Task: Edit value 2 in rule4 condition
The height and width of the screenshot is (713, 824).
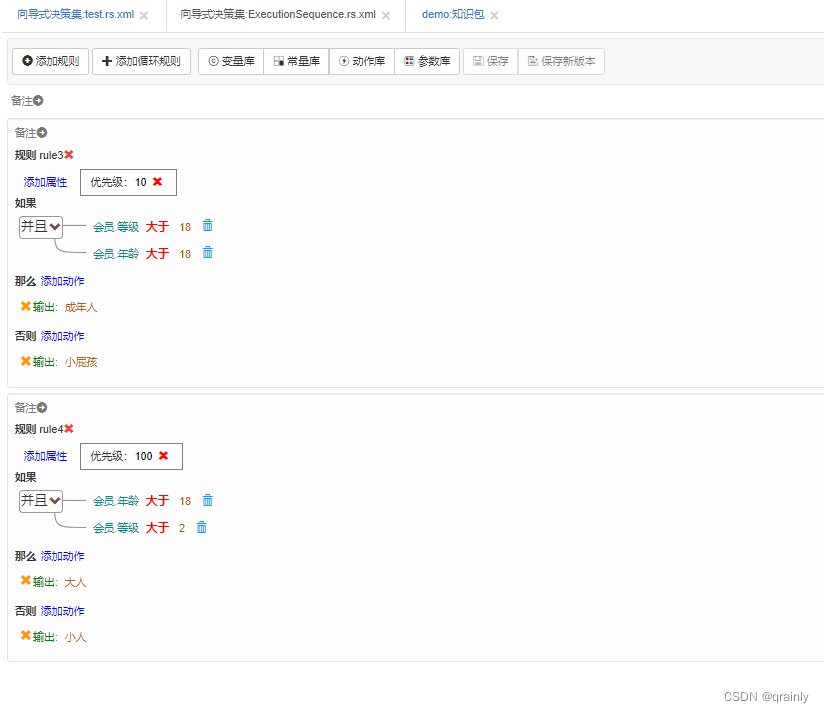Action: pyautogui.click(x=182, y=528)
